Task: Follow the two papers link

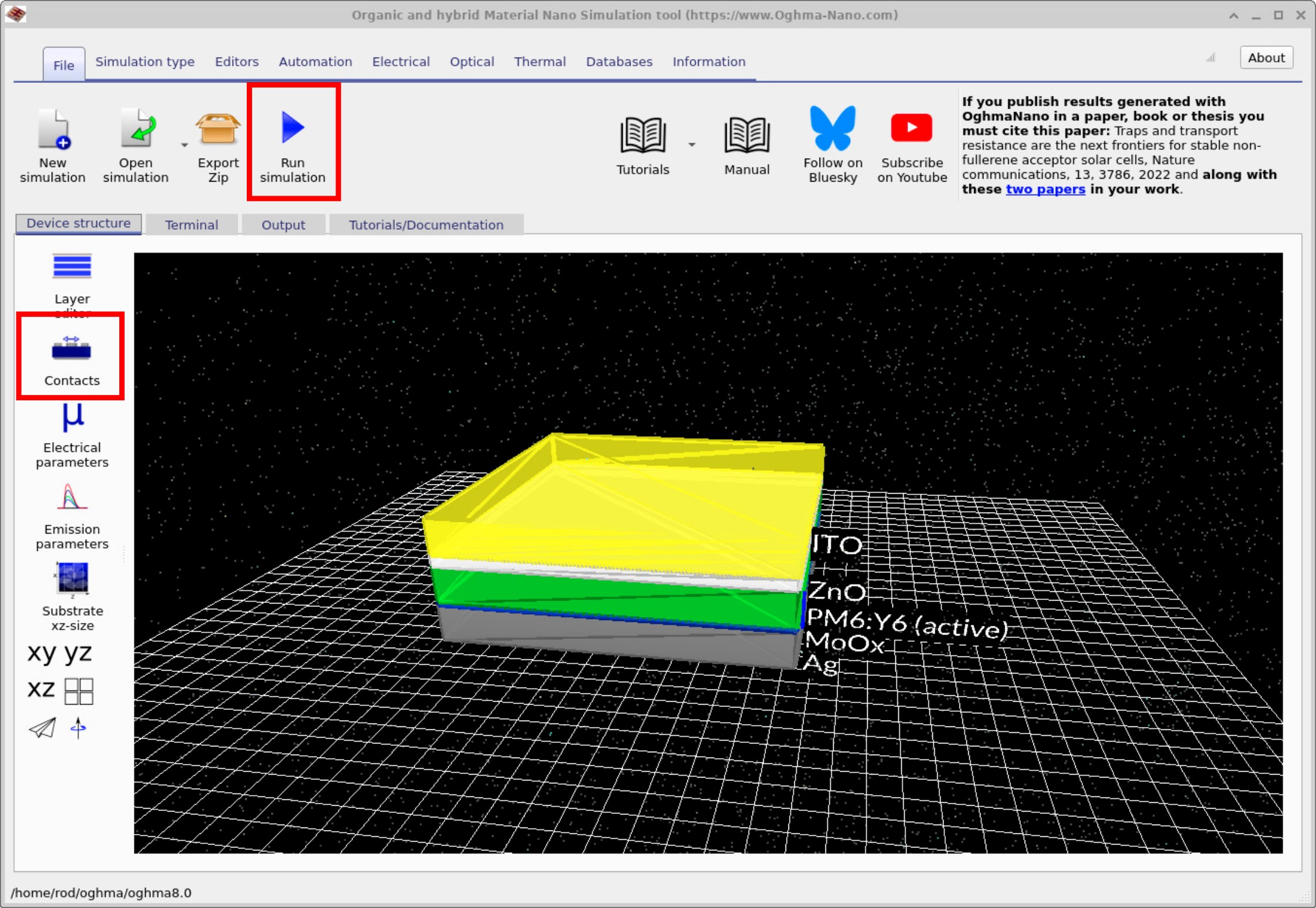Action: (x=1045, y=189)
